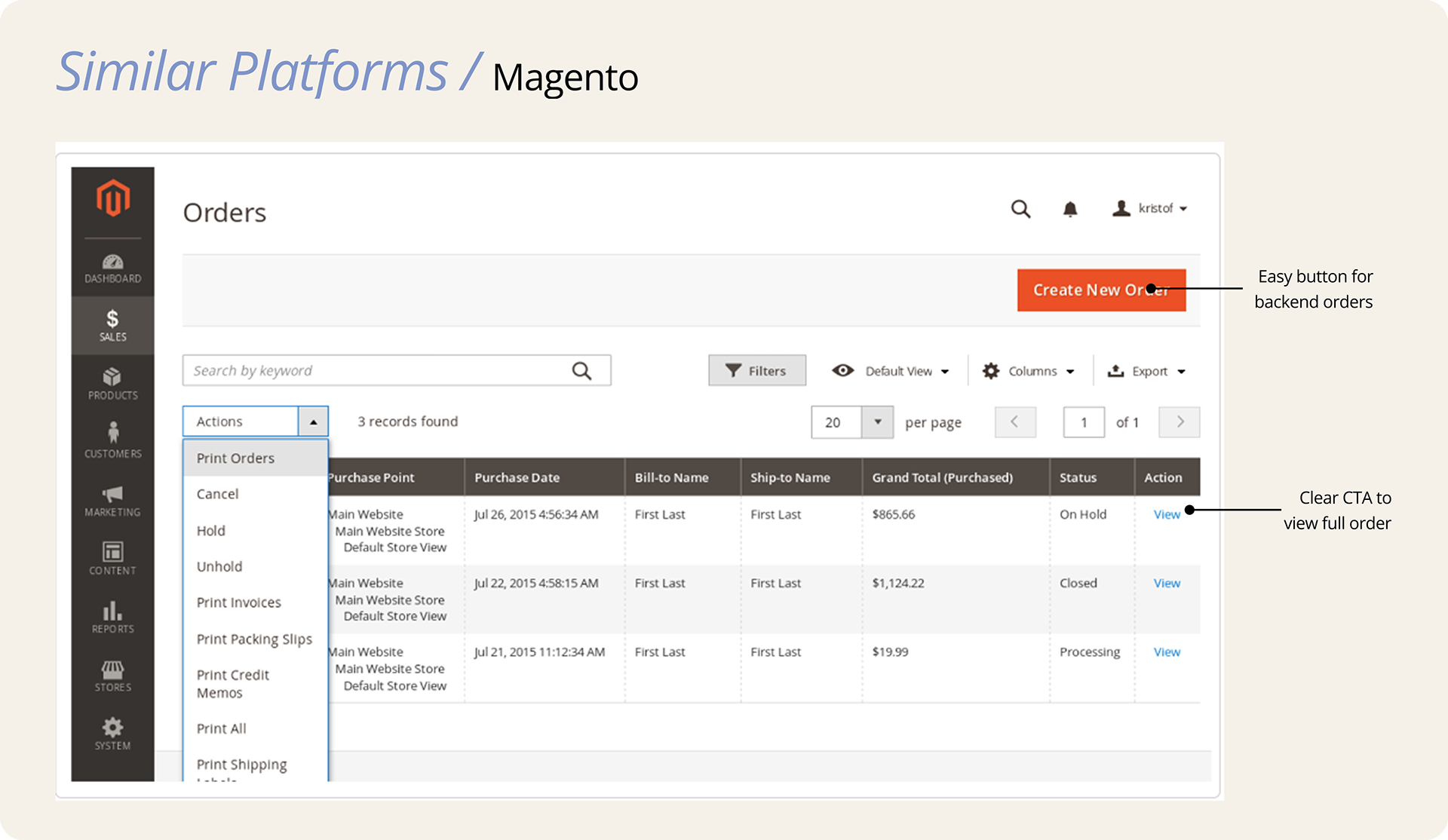Click the global search magnifier icon
1448x840 pixels.
[1020, 209]
